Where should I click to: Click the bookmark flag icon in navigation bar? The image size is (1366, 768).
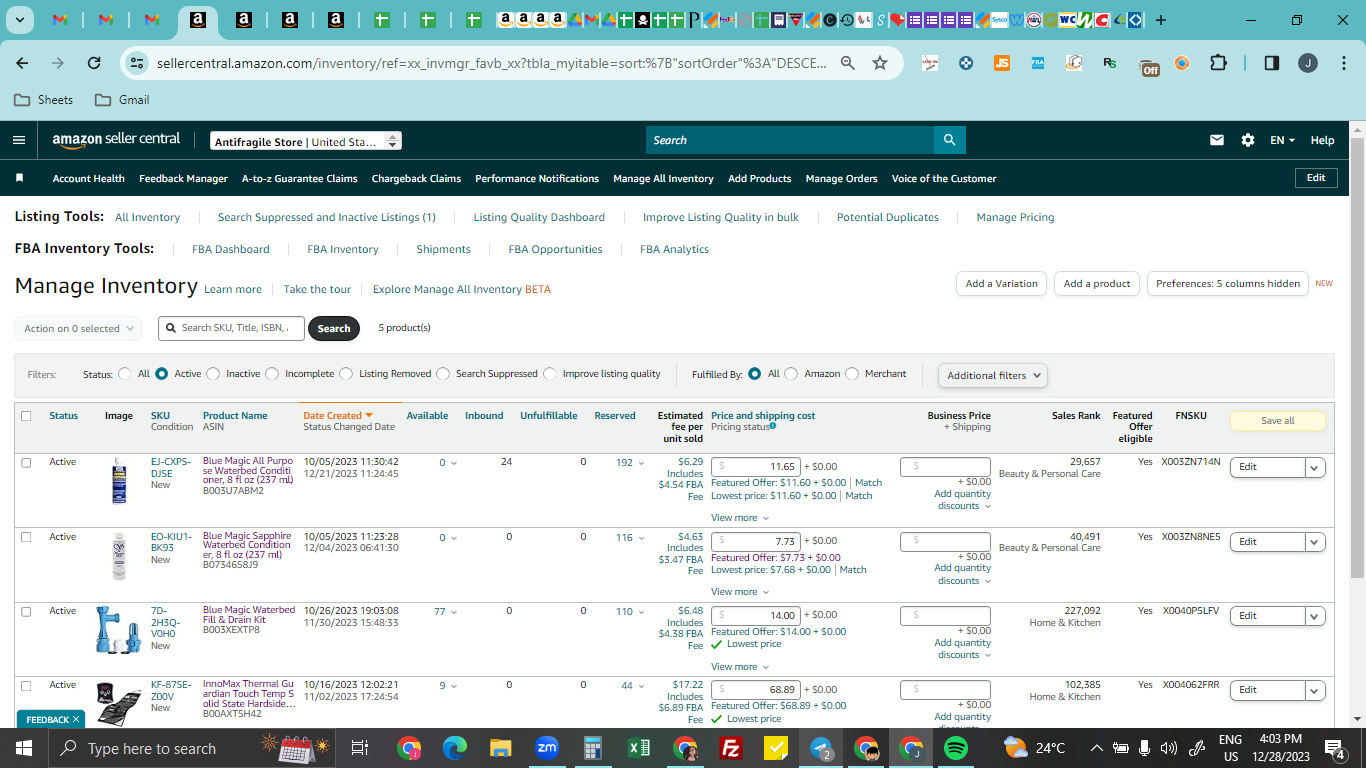tap(19, 178)
